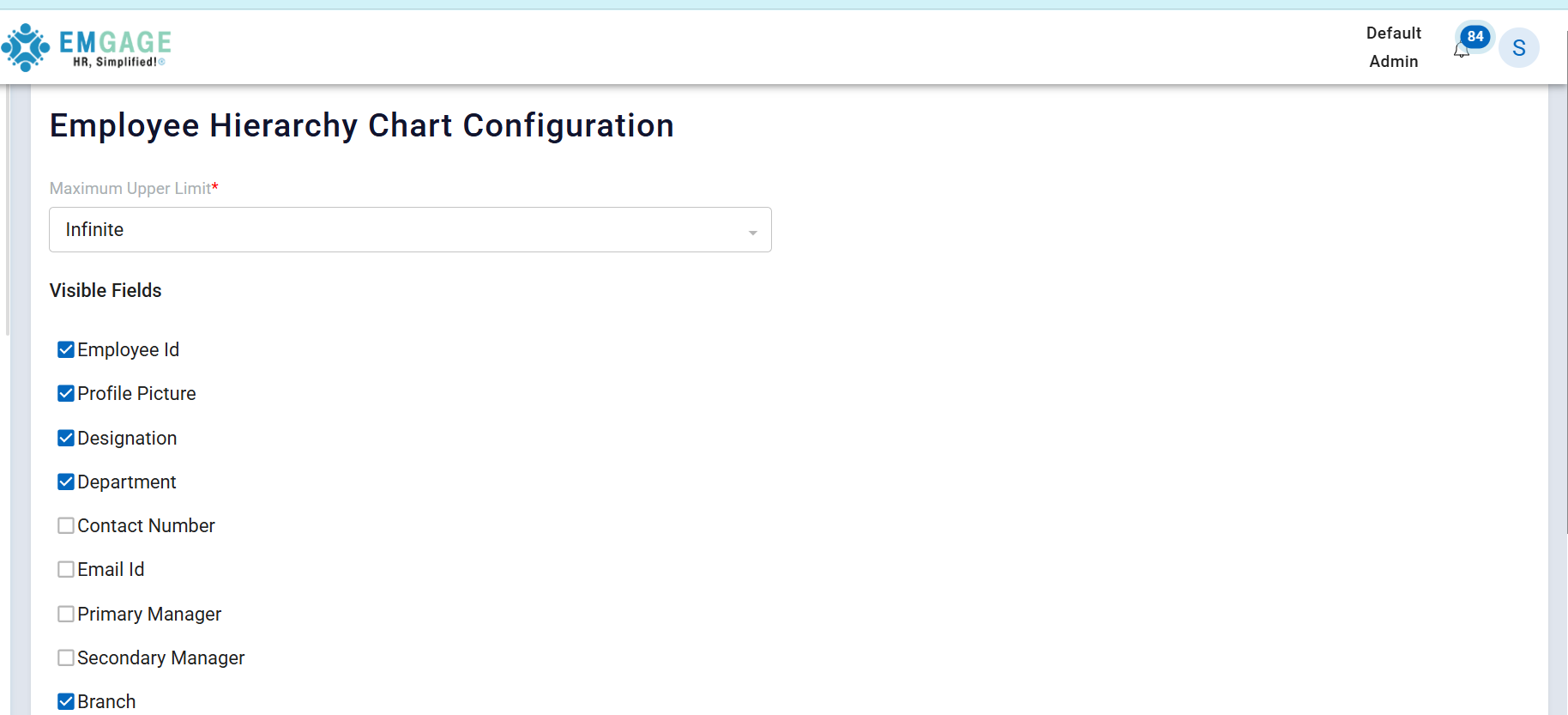Disable the Designation field checkbox
This screenshot has height=715, width=1568.
(x=66, y=438)
